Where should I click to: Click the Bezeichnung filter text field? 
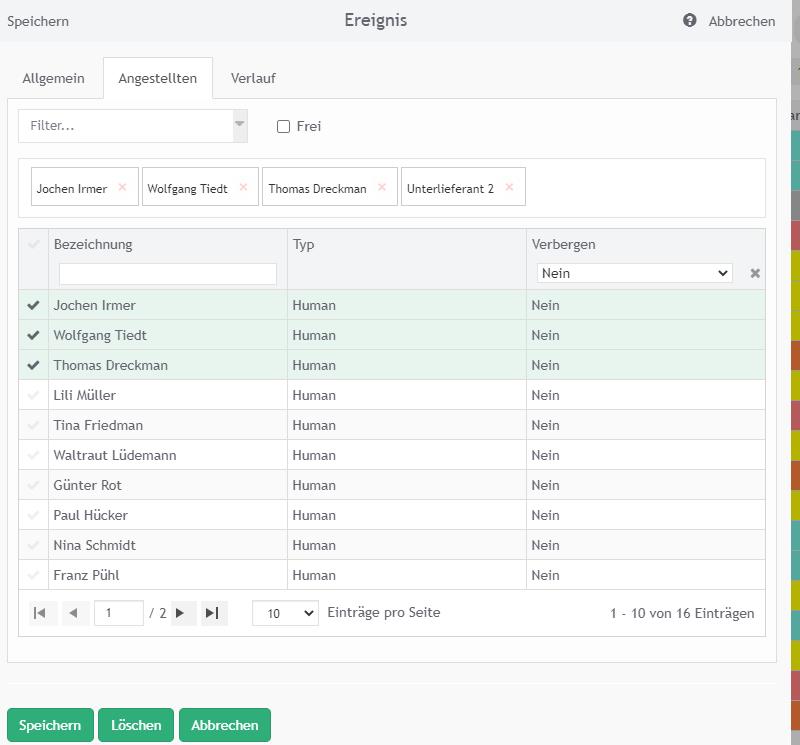(168, 273)
